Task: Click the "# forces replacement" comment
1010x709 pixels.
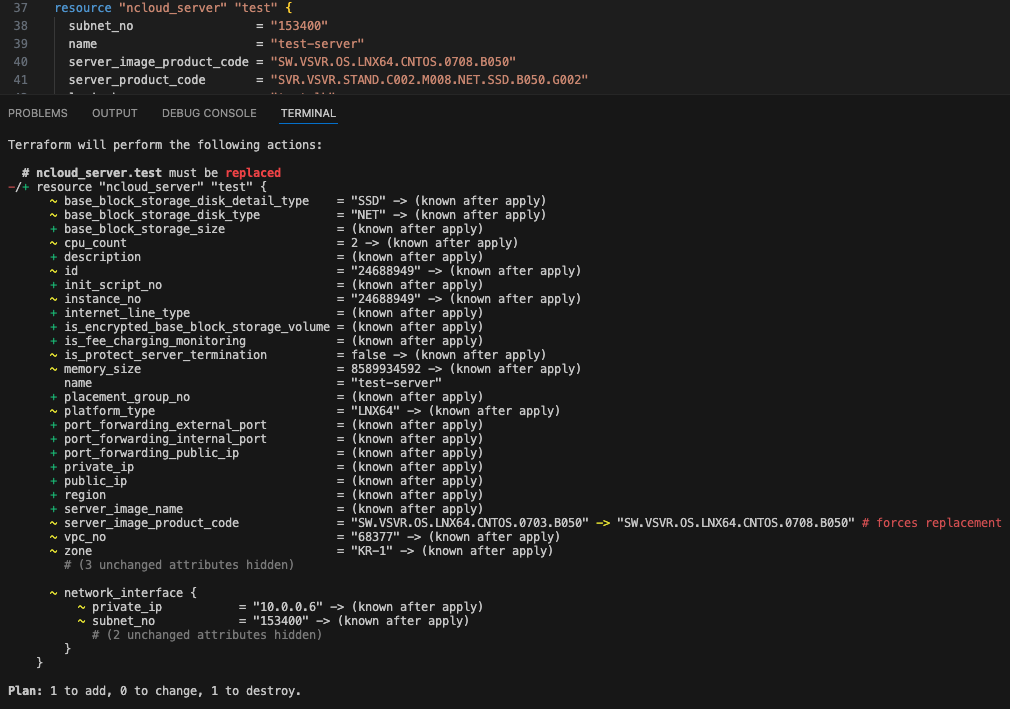Action: point(931,523)
